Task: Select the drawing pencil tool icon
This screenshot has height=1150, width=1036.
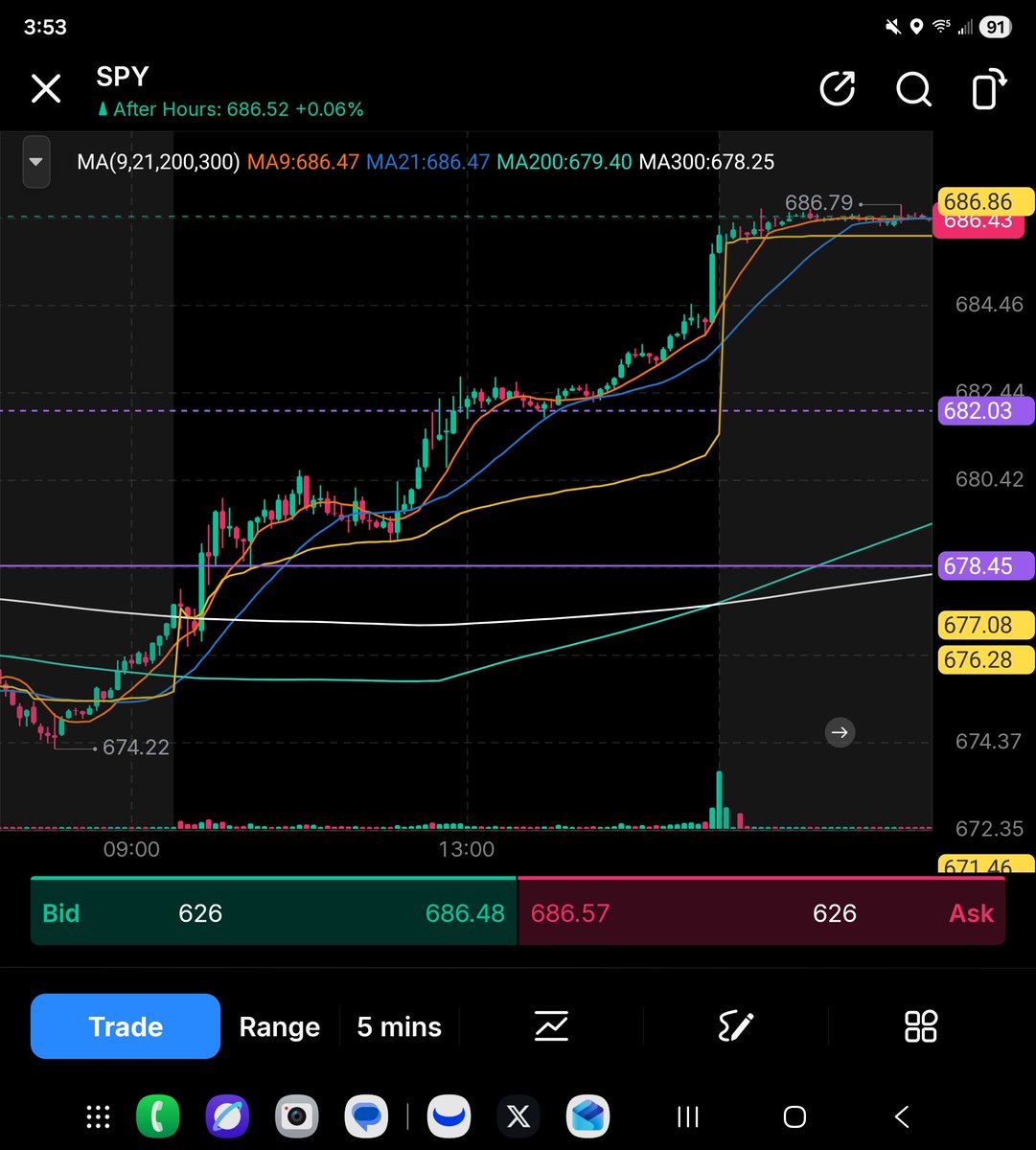Action: pos(736,1026)
